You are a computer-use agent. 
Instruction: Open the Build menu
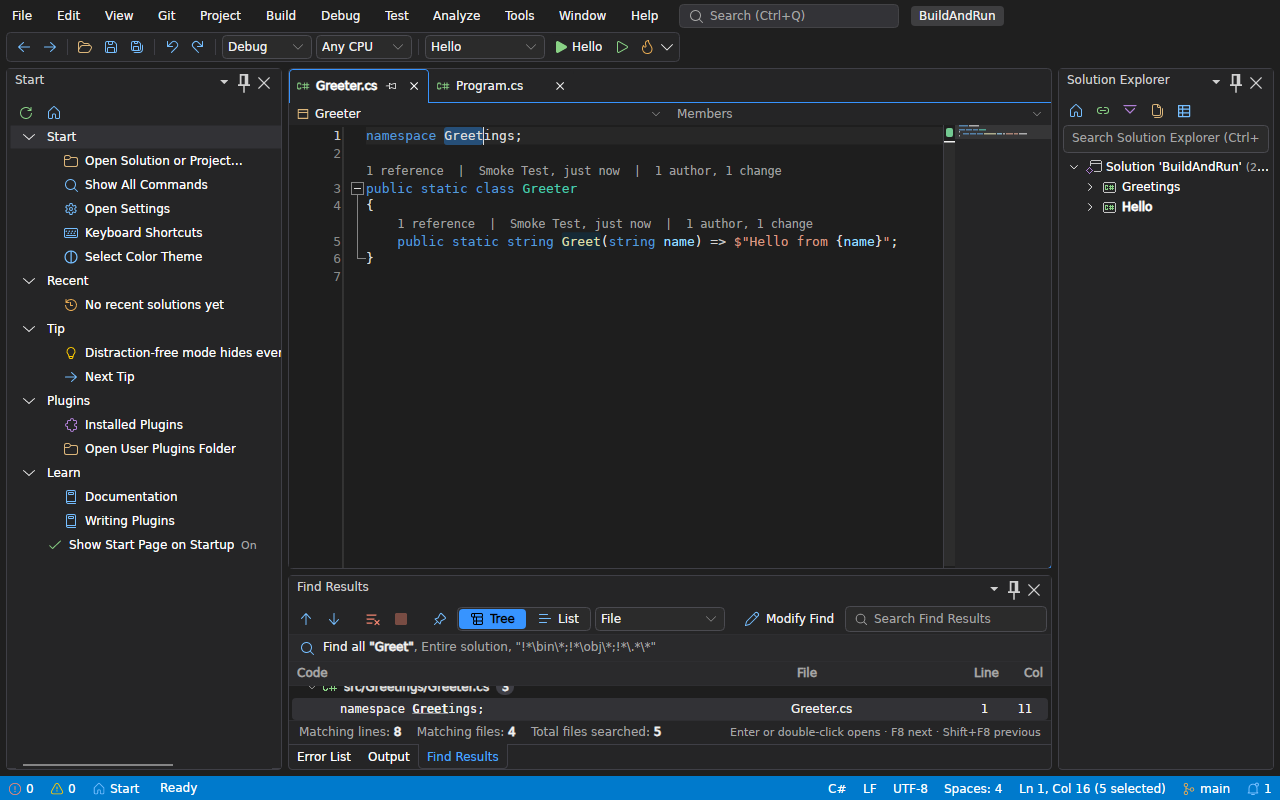[281, 16]
